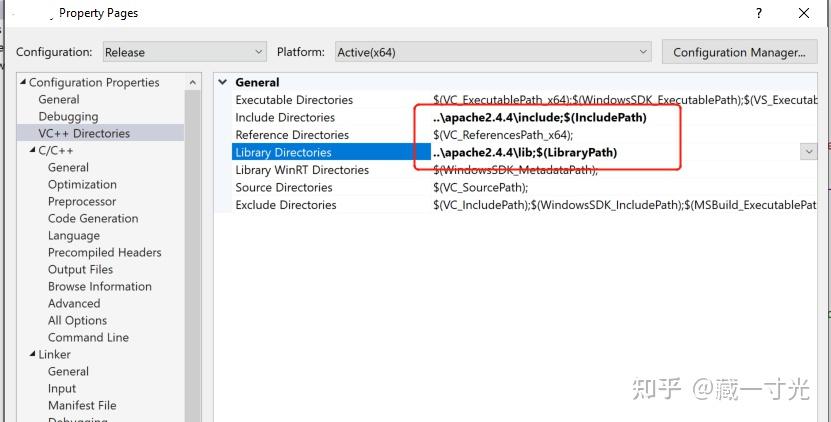The height and width of the screenshot is (422, 831).
Task: Open the C/C++ Command Line page
Action: point(88,337)
